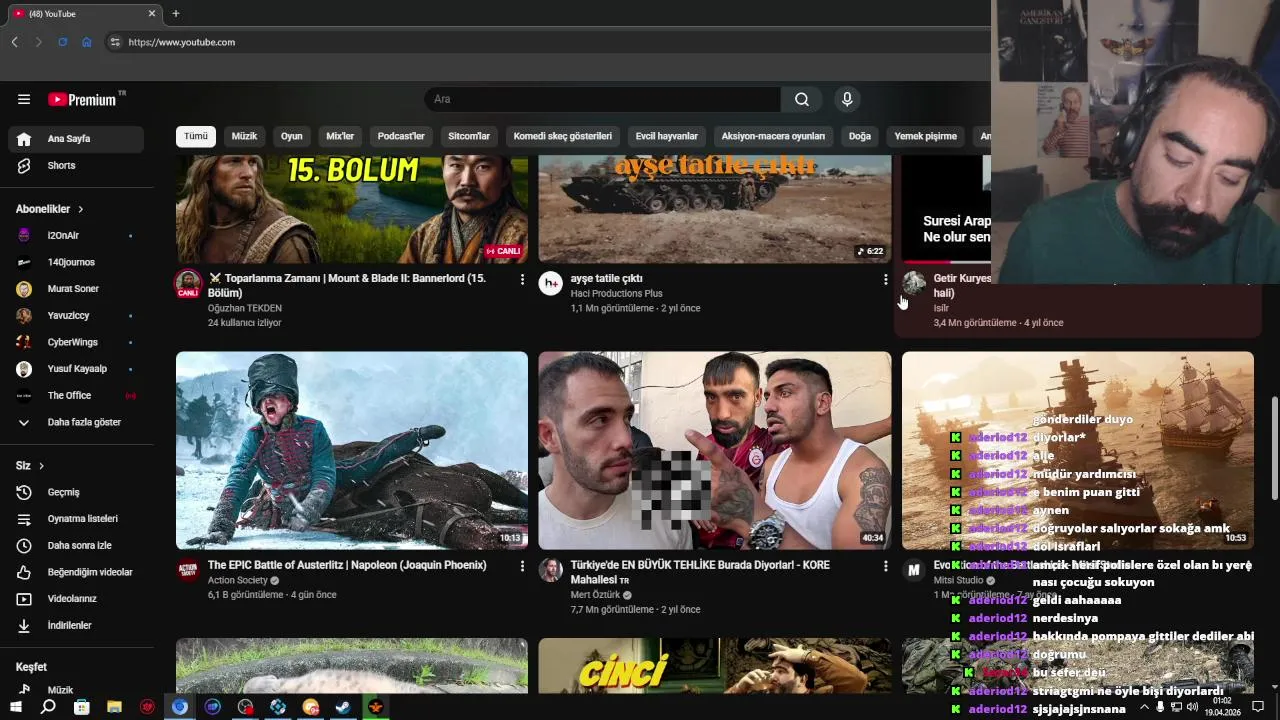Screen dimensions: 1280x720
Task: Expand Siz section header
Action: click(x=30, y=466)
